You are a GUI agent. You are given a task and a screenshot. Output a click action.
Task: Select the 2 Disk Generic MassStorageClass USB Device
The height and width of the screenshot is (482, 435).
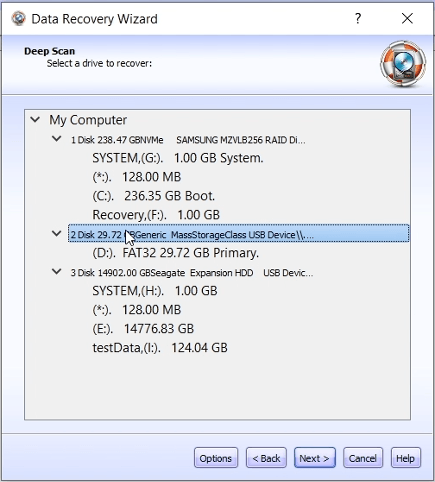coord(239,233)
